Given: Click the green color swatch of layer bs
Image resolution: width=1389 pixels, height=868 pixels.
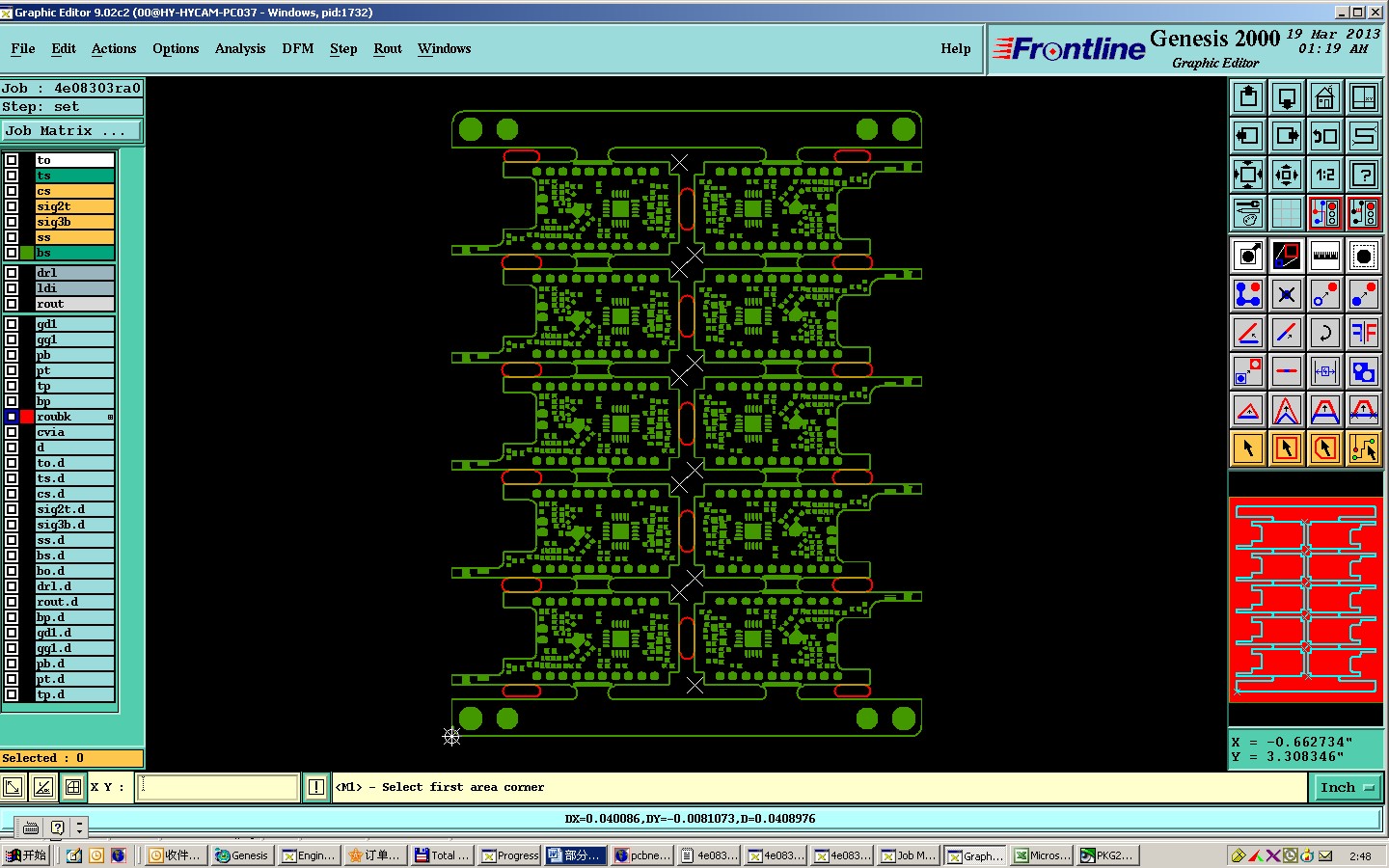Looking at the screenshot, I should [27, 253].
